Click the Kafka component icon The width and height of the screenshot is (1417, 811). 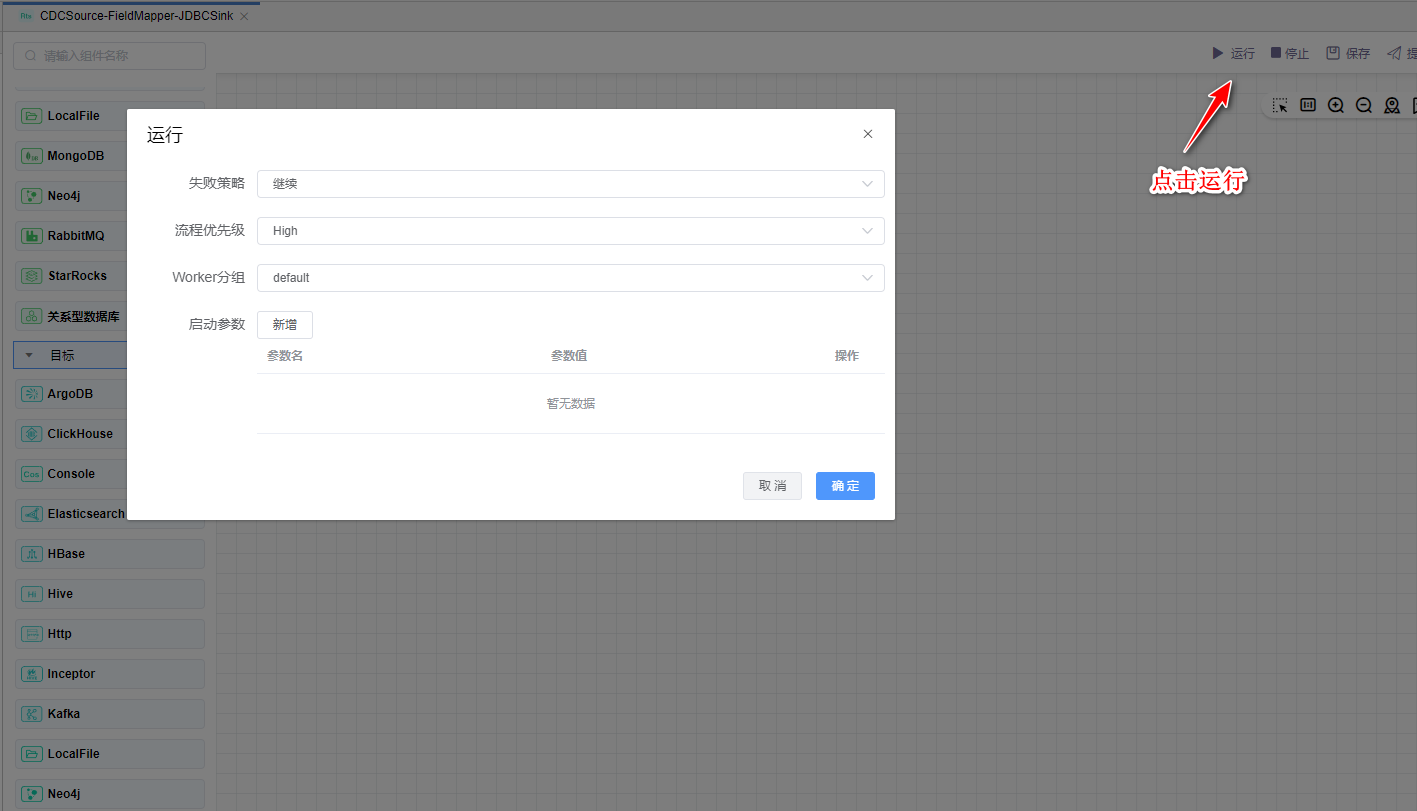(x=31, y=714)
